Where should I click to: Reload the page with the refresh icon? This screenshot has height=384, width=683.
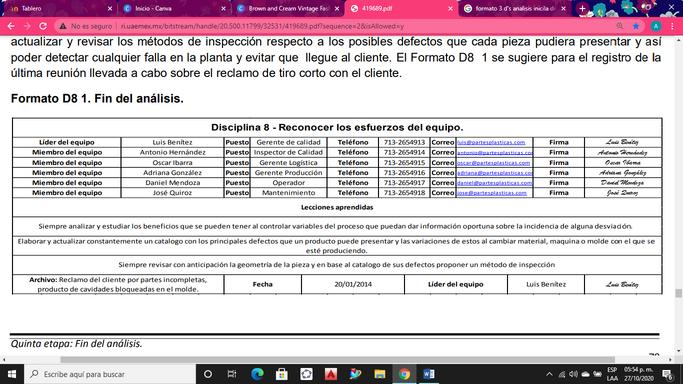[x=43, y=26]
